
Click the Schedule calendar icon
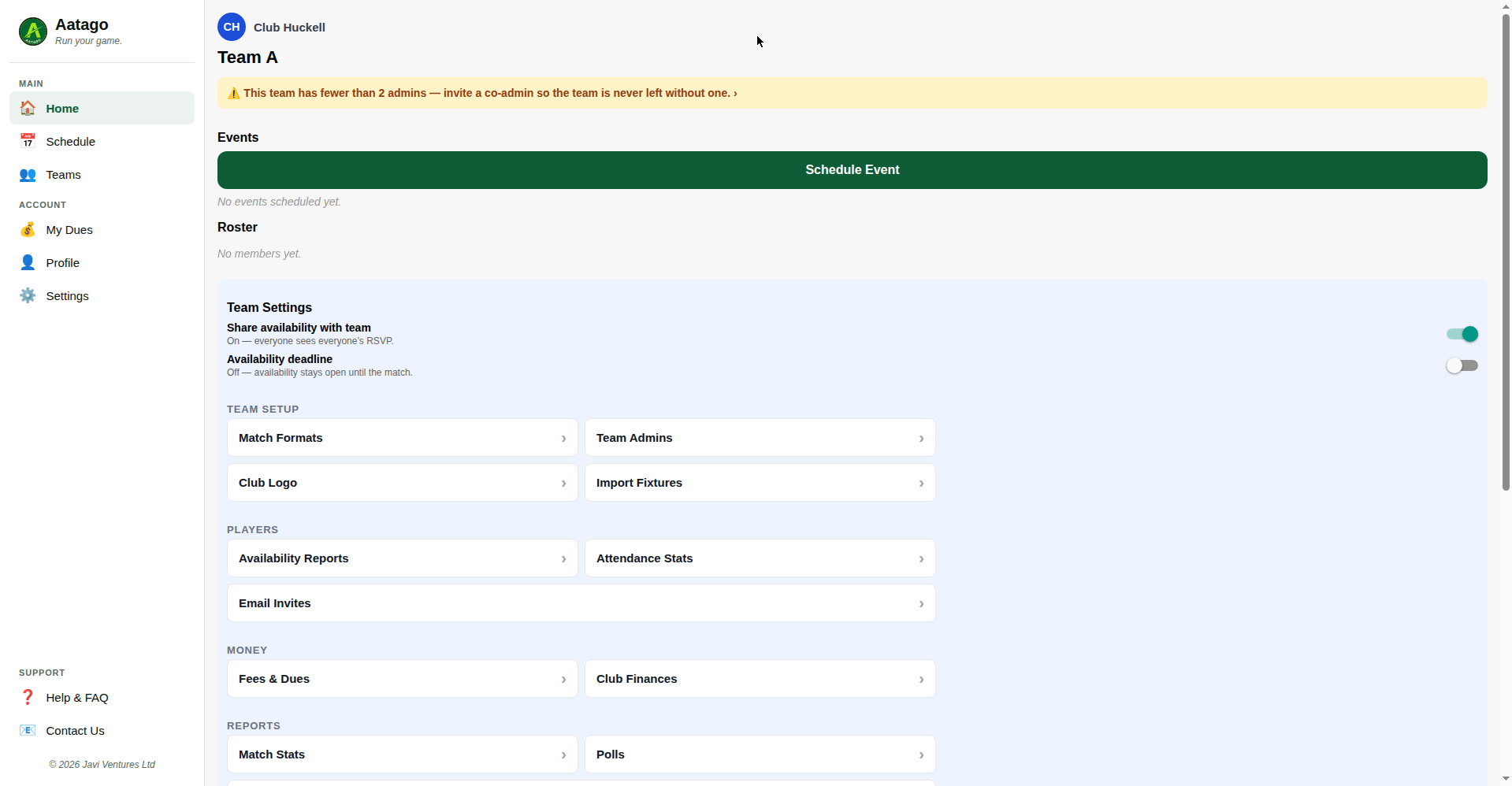coord(28,141)
